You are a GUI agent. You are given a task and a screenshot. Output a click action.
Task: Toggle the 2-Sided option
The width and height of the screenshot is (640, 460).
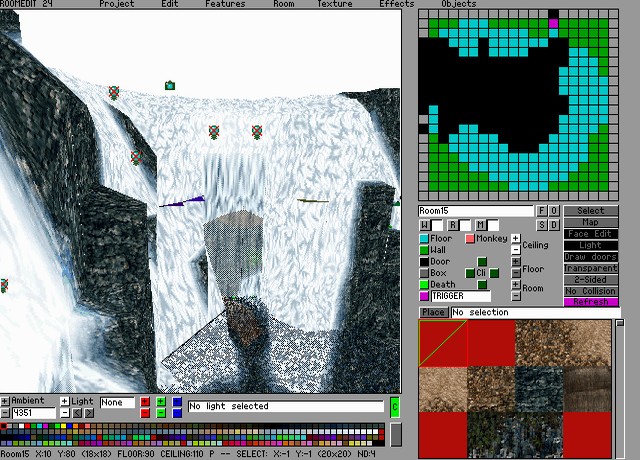point(591,279)
